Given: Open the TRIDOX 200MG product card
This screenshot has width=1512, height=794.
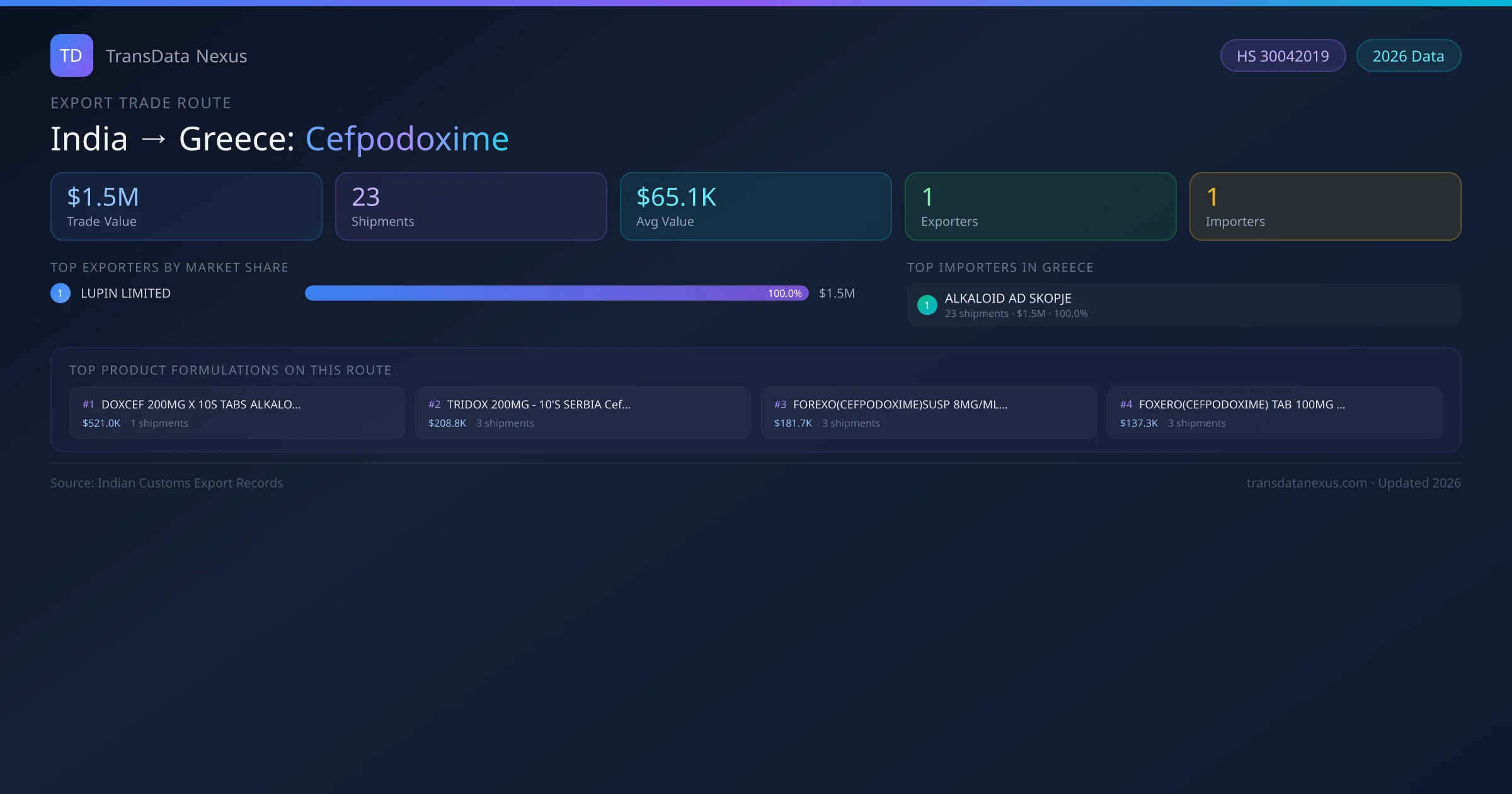Looking at the screenshot, I should [x=582, y=413].
